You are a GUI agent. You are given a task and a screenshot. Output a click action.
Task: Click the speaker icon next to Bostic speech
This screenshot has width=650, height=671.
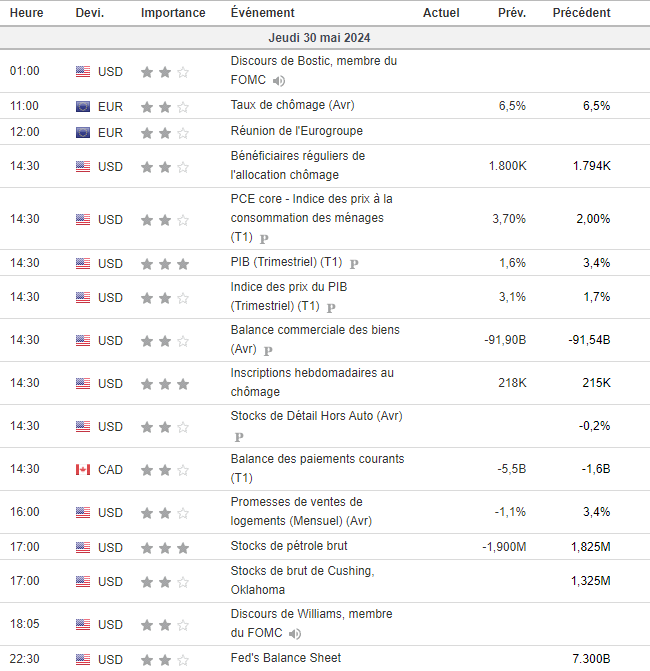coord(279,81)
